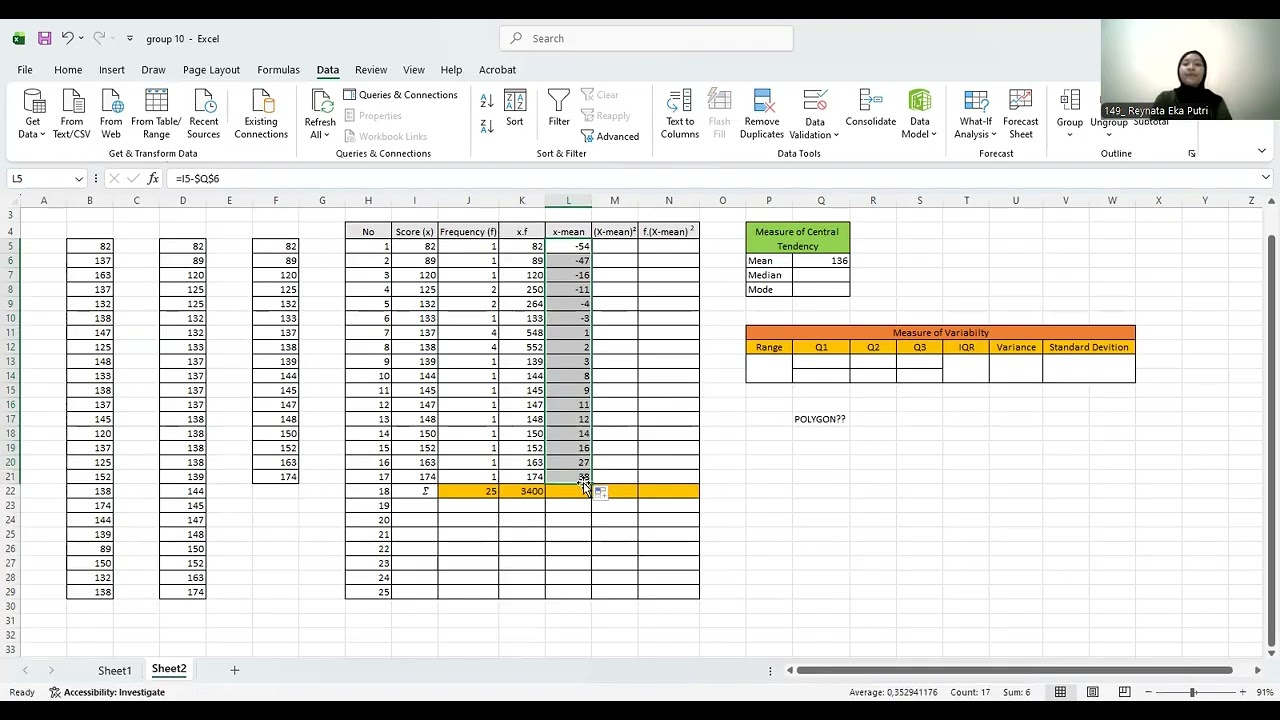
Task: Click the POLYGON?? cell
Action: coord(820,419)
